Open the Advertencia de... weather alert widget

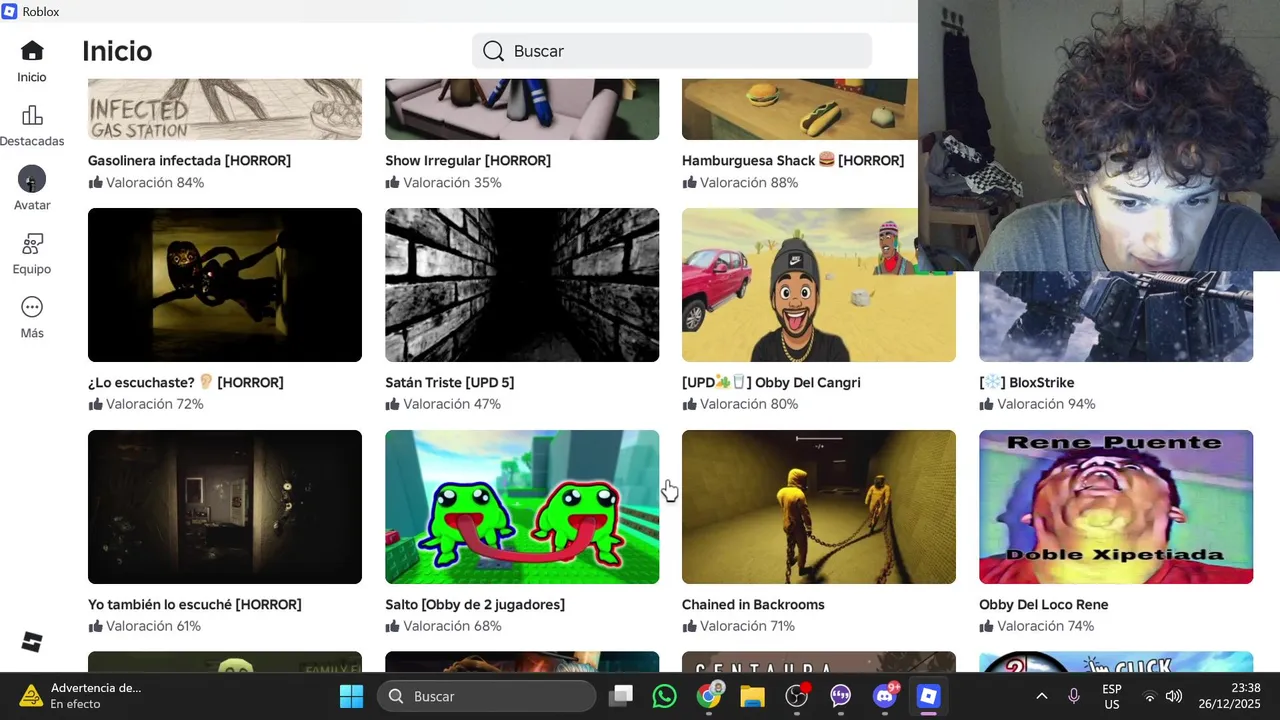click(x=80, y=696)
